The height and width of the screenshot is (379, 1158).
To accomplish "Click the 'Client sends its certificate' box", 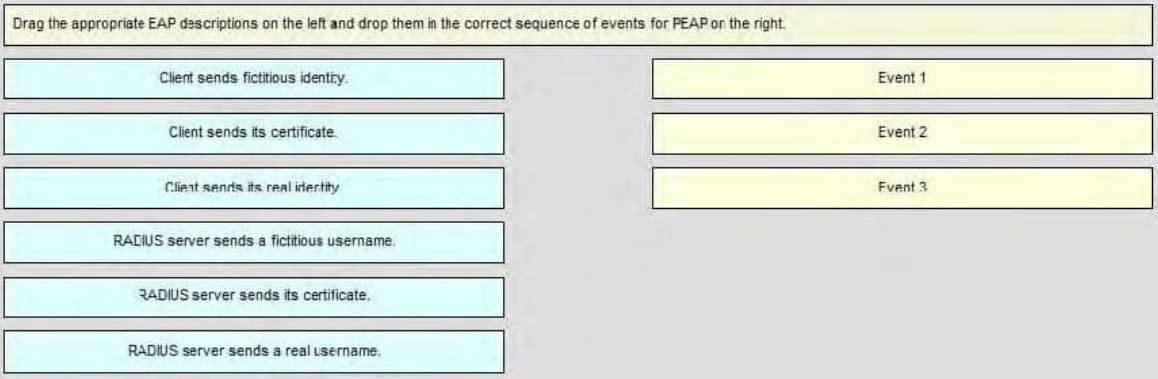I will tap(254, 133).
